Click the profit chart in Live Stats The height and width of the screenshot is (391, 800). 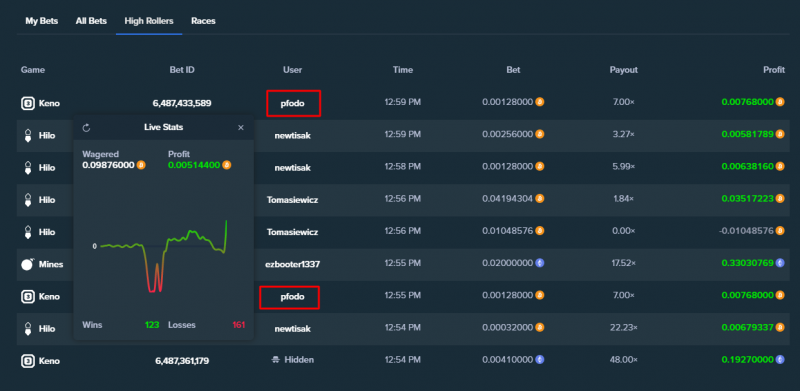pos(163,255)
